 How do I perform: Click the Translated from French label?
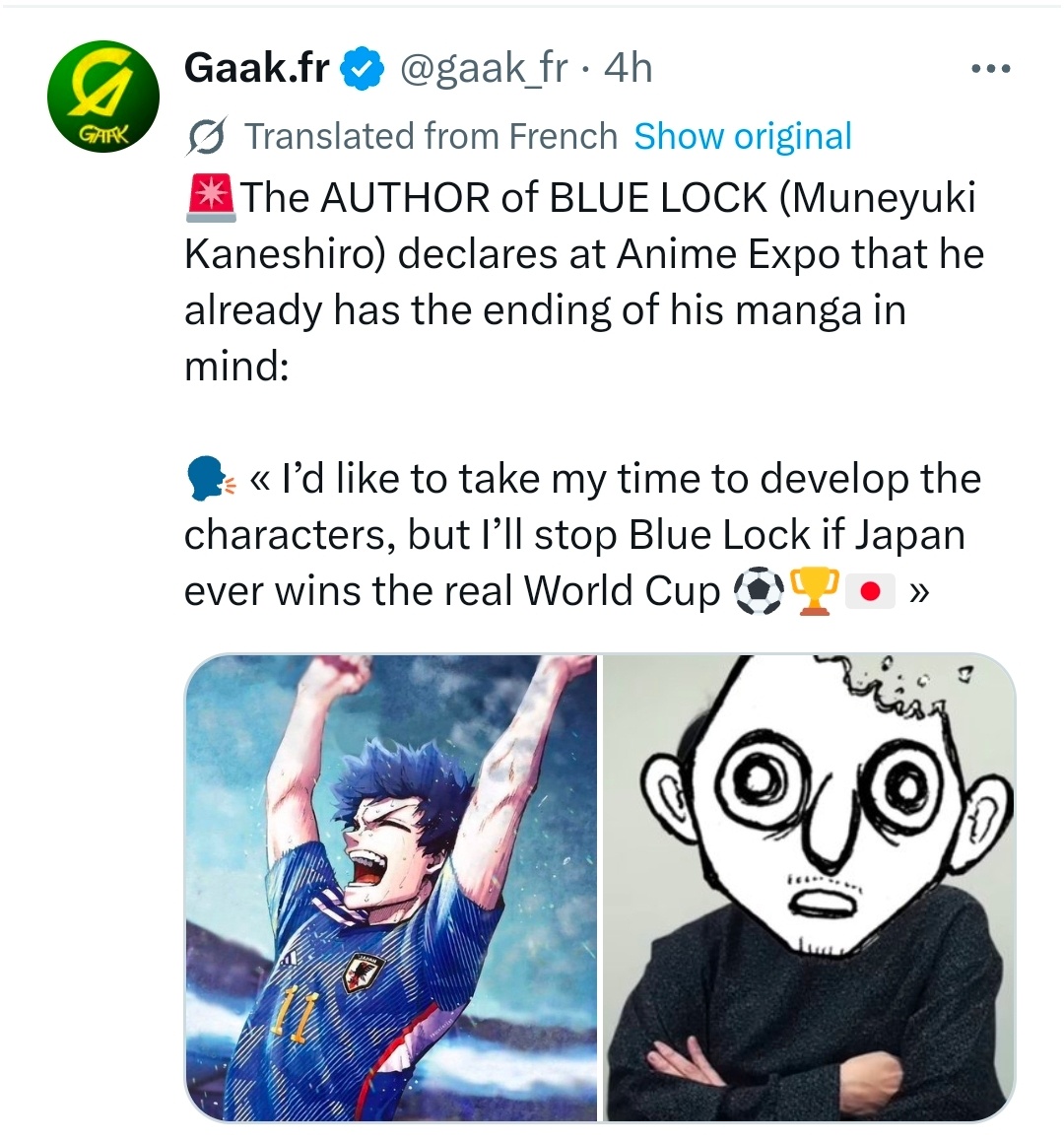[x=431, y=136]
